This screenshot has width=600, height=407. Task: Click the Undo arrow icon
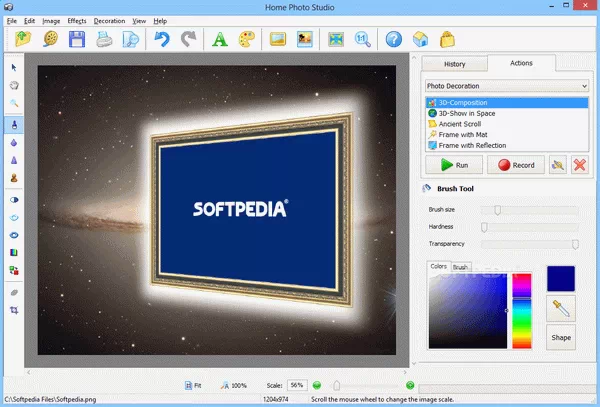(x=162, y=40)
